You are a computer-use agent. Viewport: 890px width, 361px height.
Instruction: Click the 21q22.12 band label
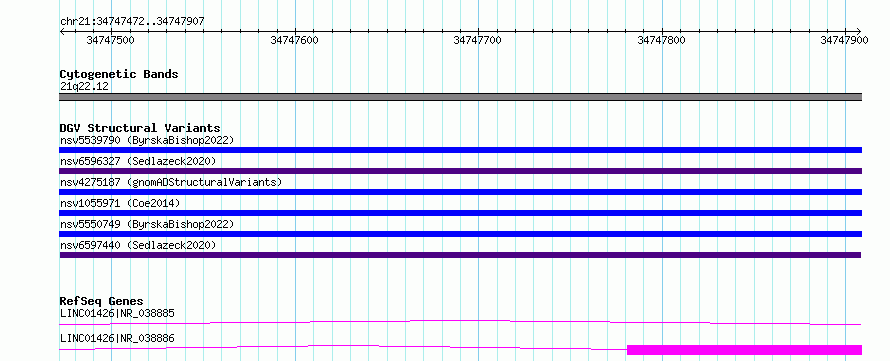84,87
